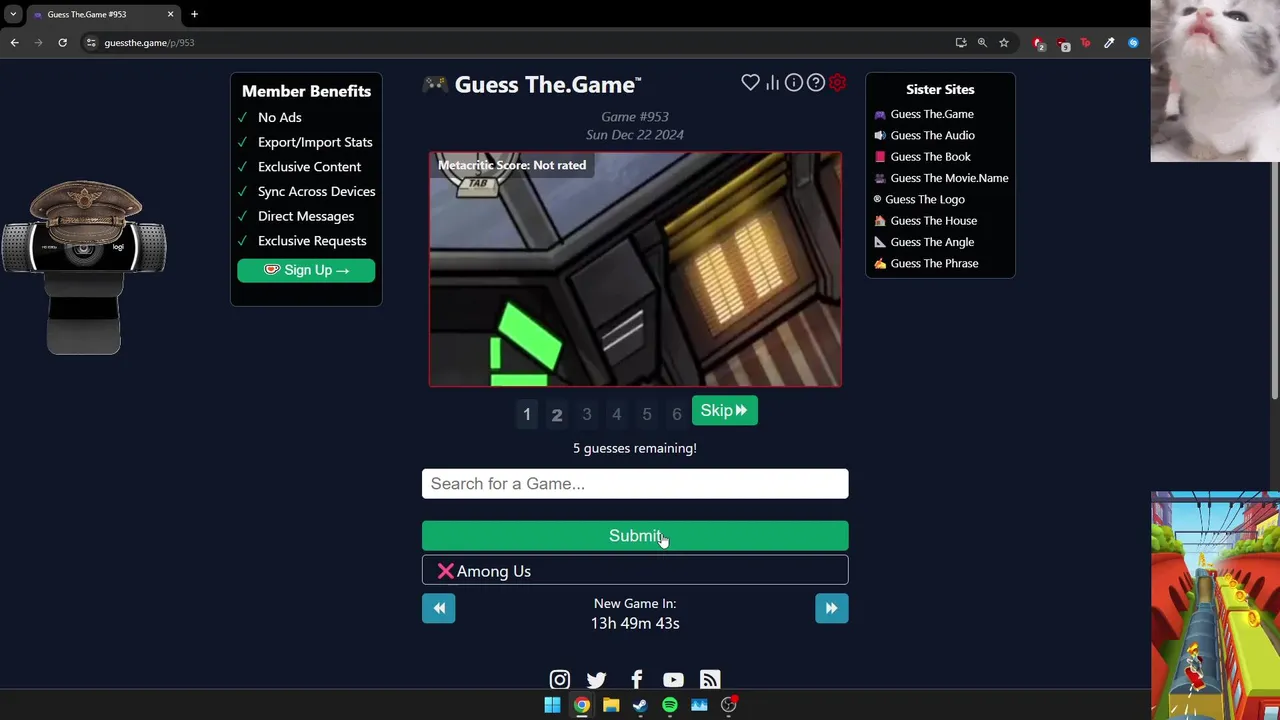The image size is (1280, 720).
Task: Click the Subway Surfers video at bottom right
Action: (x=1215, y=605)
